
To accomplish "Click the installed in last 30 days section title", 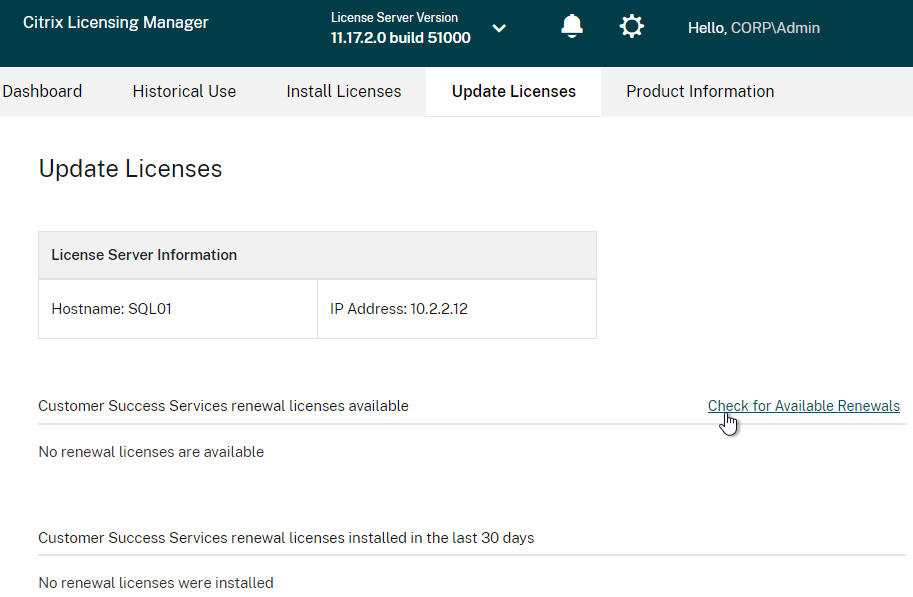I will [286, 538].
